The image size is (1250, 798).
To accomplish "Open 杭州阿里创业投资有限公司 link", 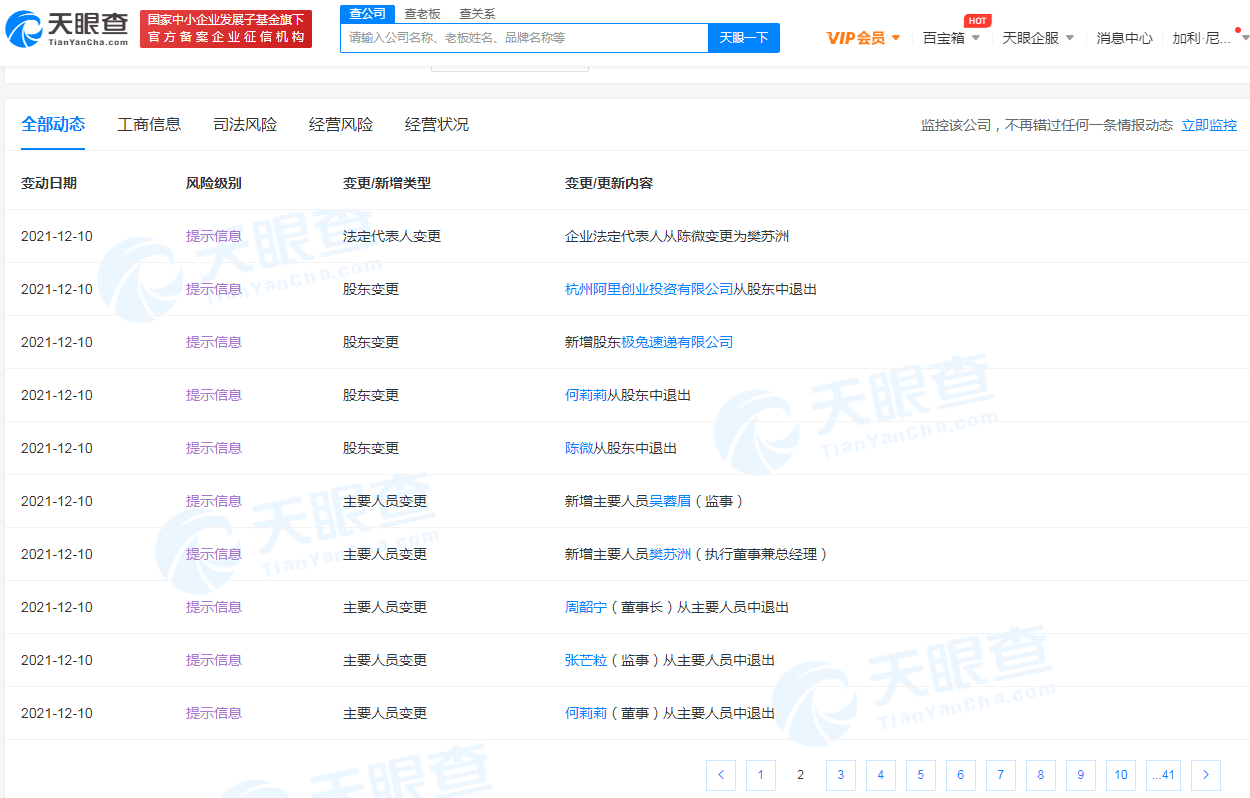I will coord(649,289).
